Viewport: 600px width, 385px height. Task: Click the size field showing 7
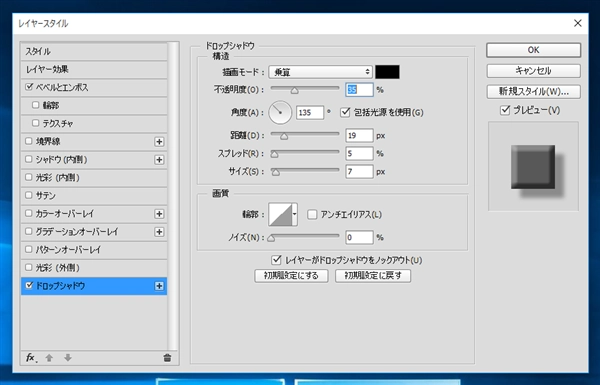click(359, 171)
